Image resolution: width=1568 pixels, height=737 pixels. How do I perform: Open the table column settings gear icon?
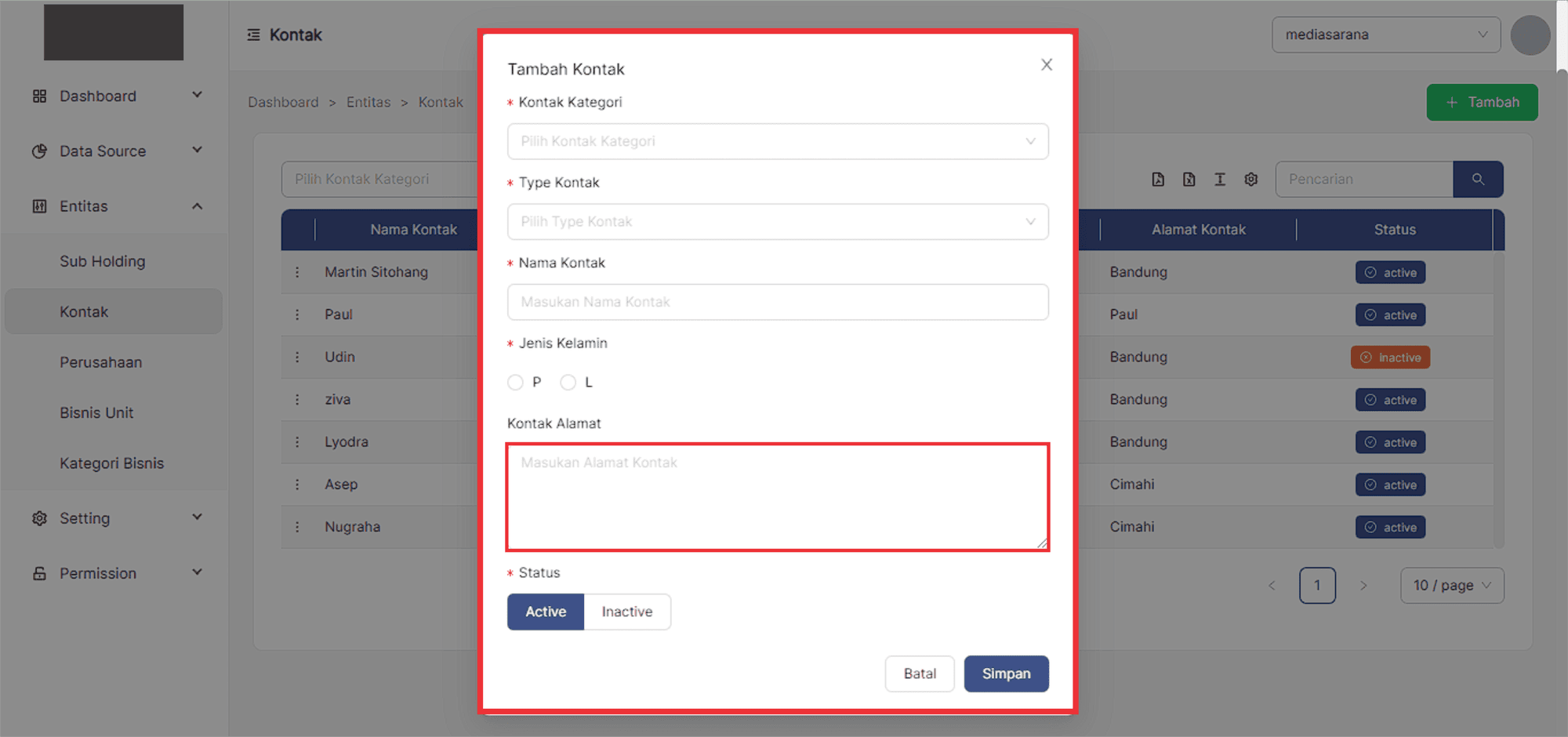click(1250, 179)
